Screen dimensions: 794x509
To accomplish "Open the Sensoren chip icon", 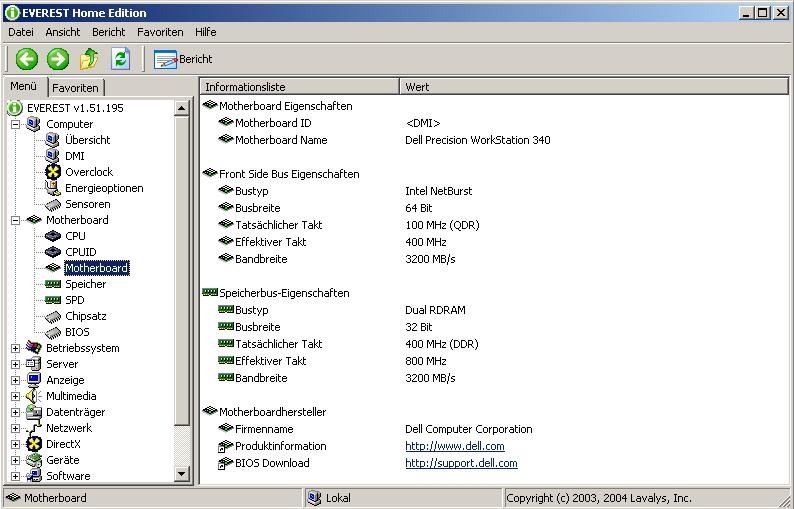I will [x=53, y=205].
